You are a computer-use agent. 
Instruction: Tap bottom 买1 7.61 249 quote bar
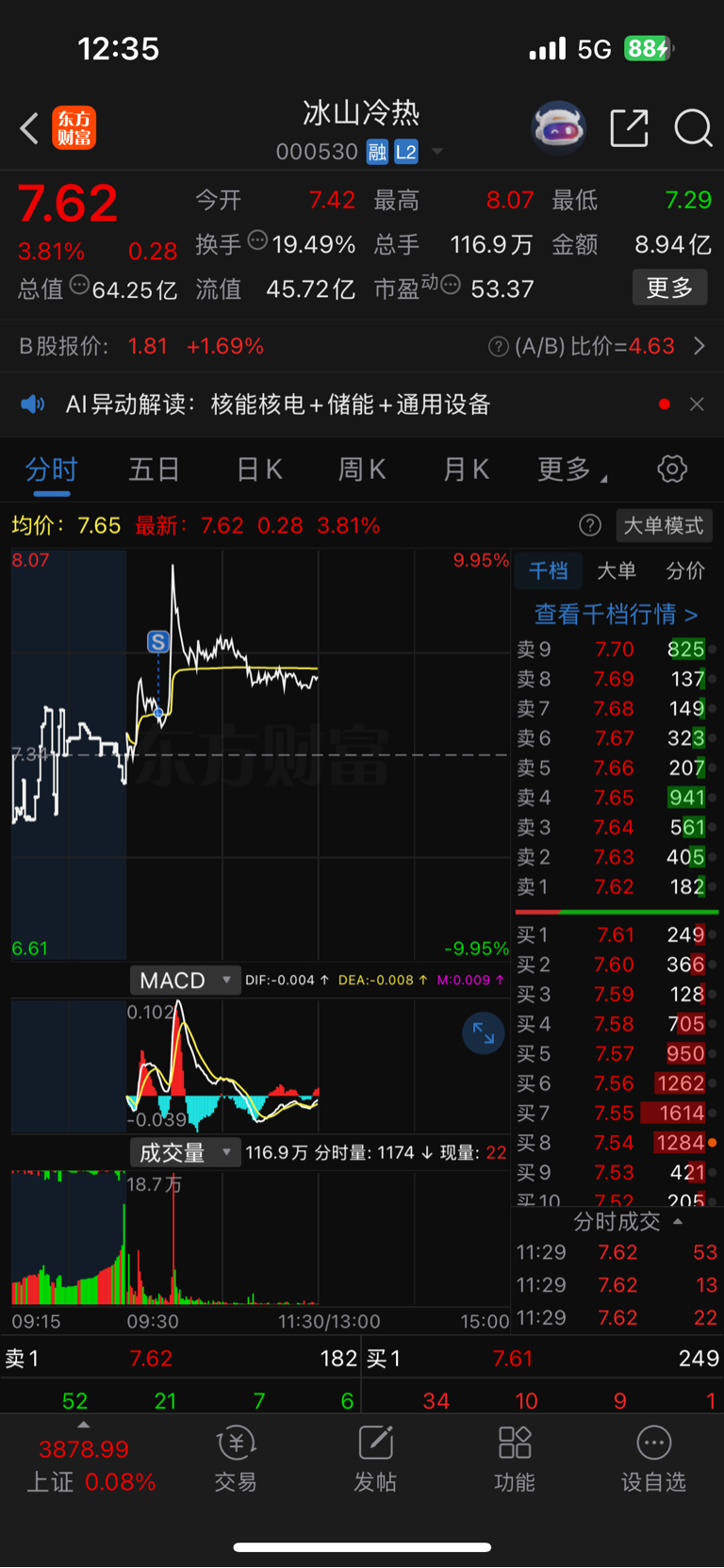point(543,1359)
